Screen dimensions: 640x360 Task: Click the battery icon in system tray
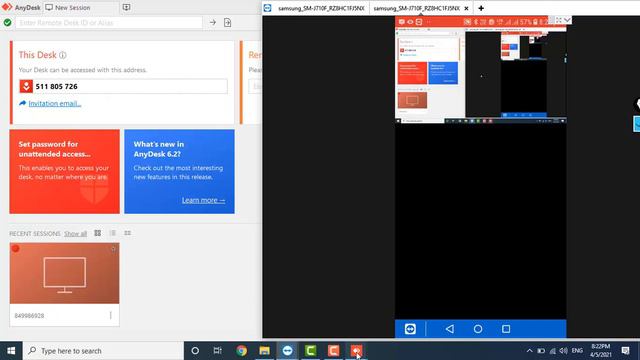click(x=541, y=351)
